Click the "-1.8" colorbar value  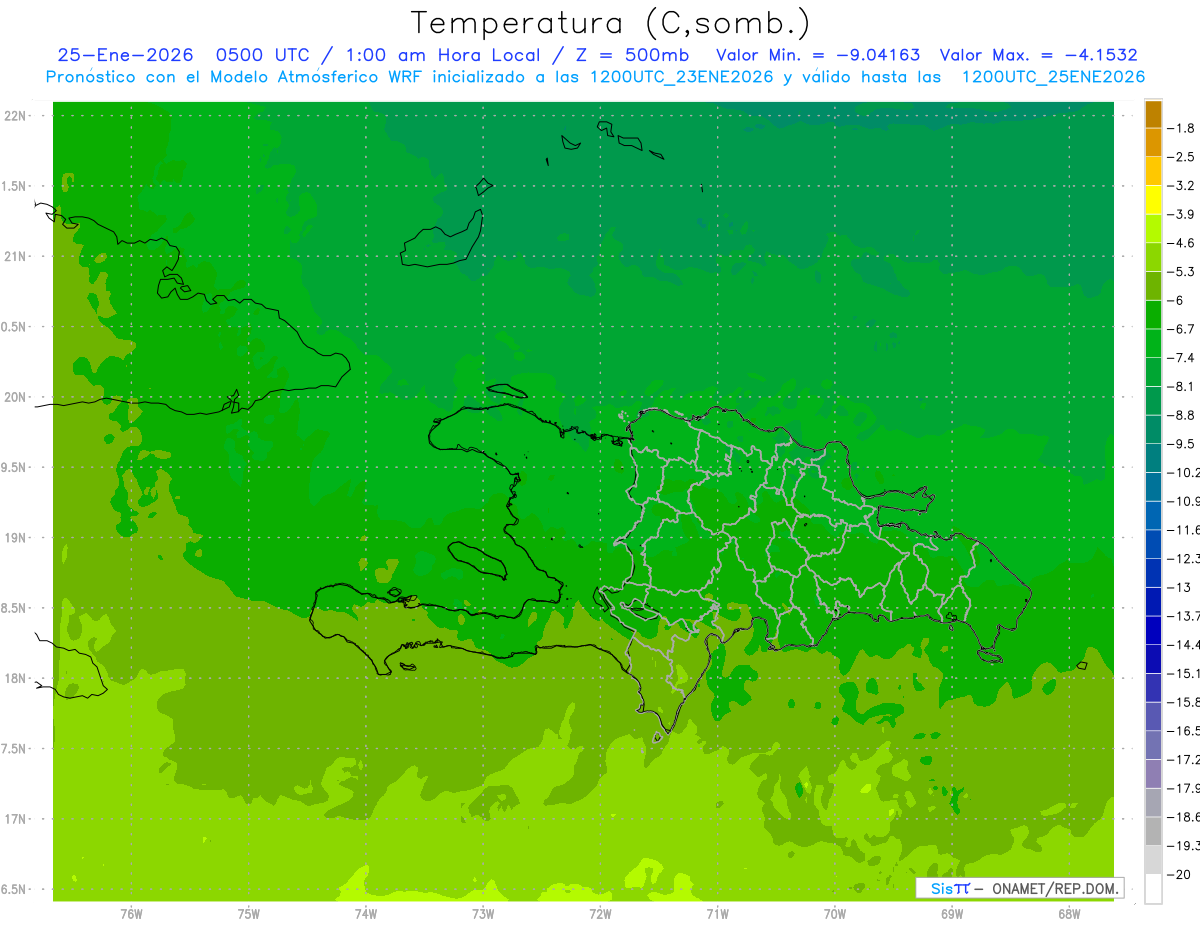1181,128
